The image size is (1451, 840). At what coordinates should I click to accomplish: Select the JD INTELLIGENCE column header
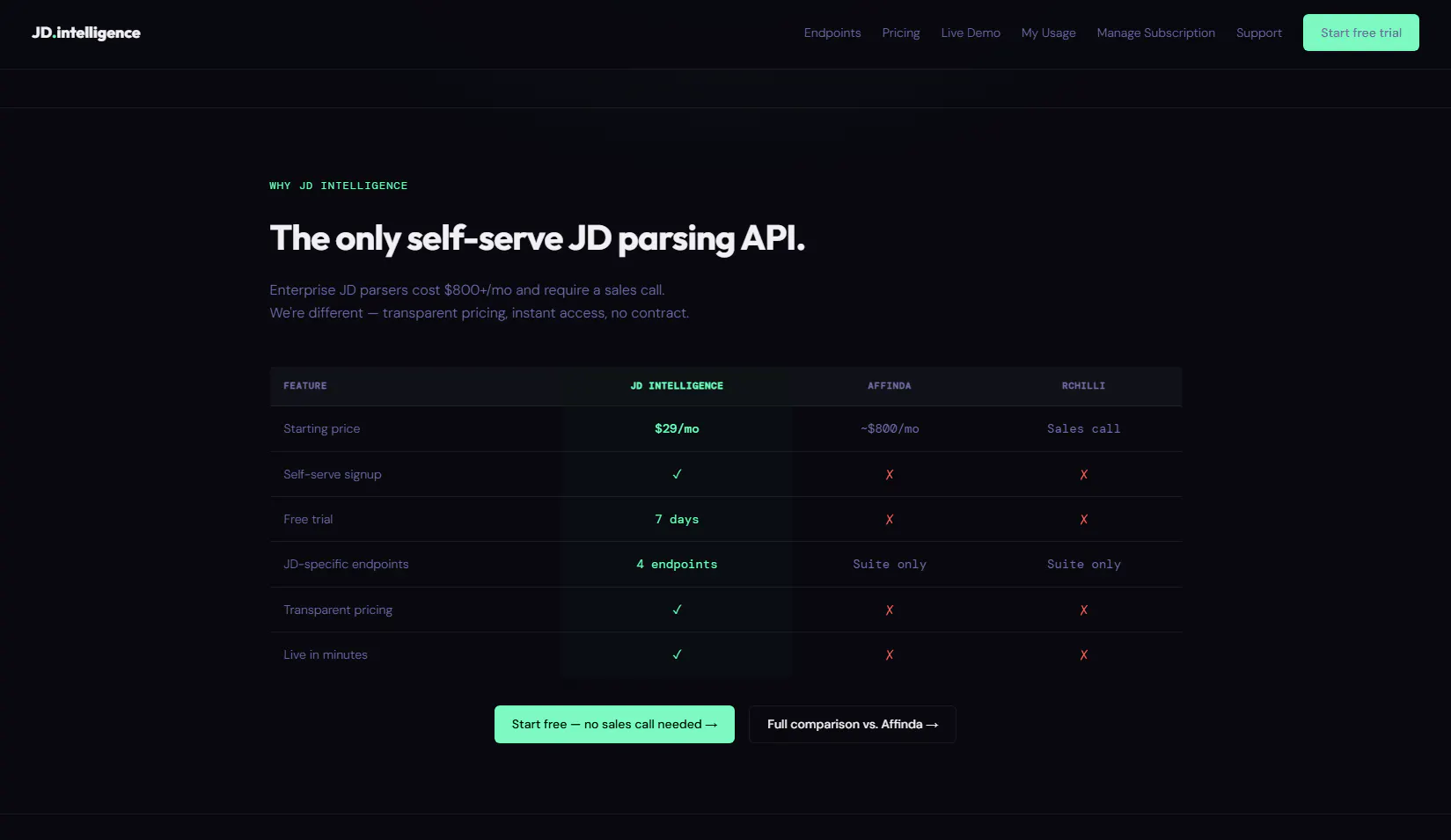tap(677, 386)
